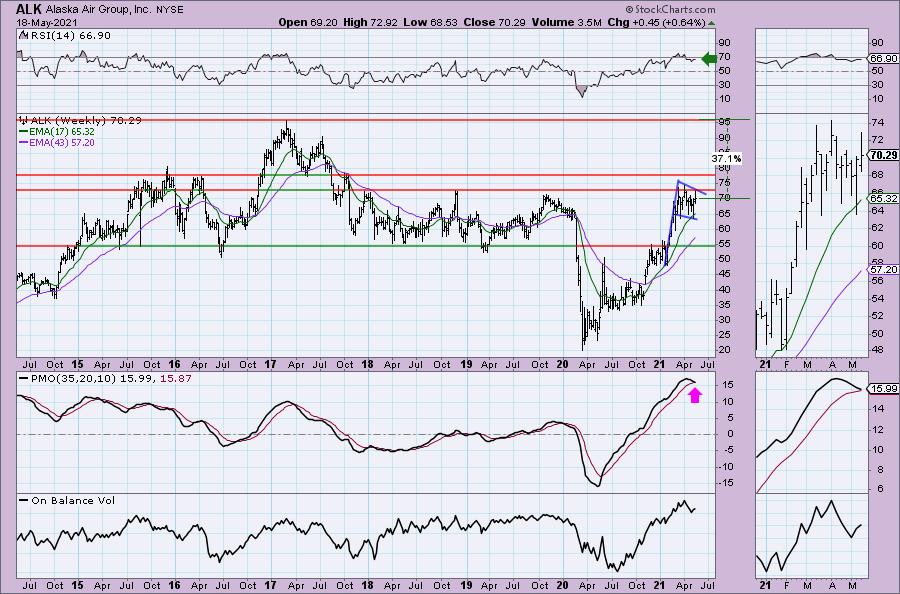The width and height of the screenshot is (900, 594).
Task: Click the On Balance Vol panel label
Action: 73,500
